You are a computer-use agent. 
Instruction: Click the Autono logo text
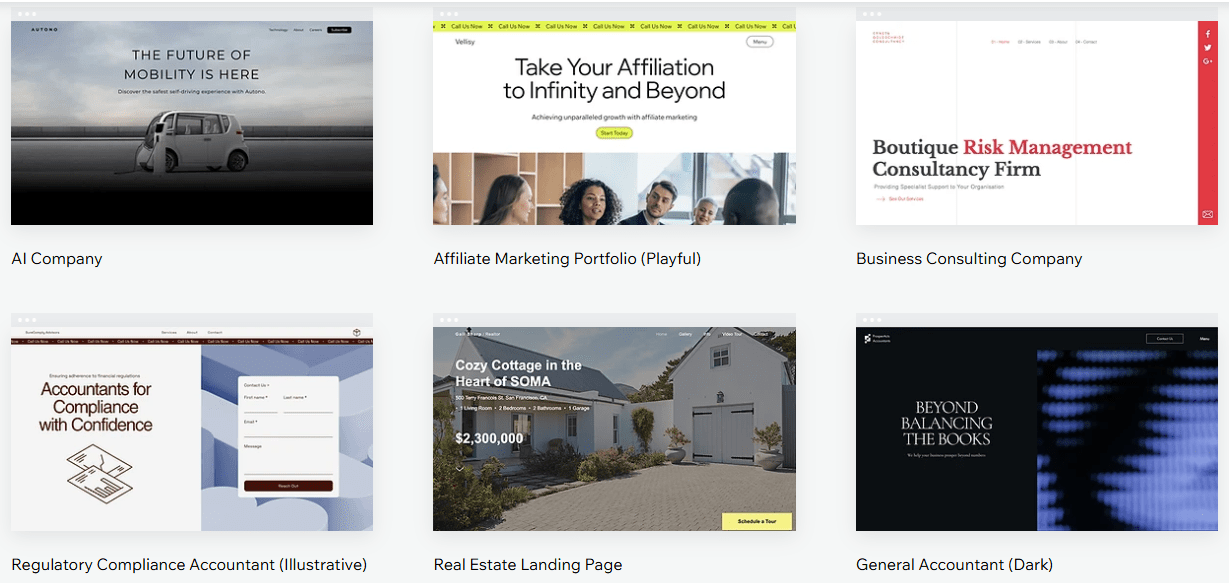coord(45,30)
